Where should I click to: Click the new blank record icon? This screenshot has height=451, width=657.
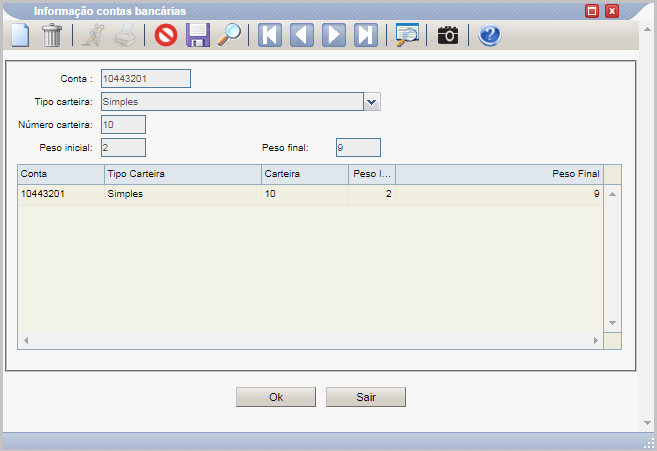point(20,35)
